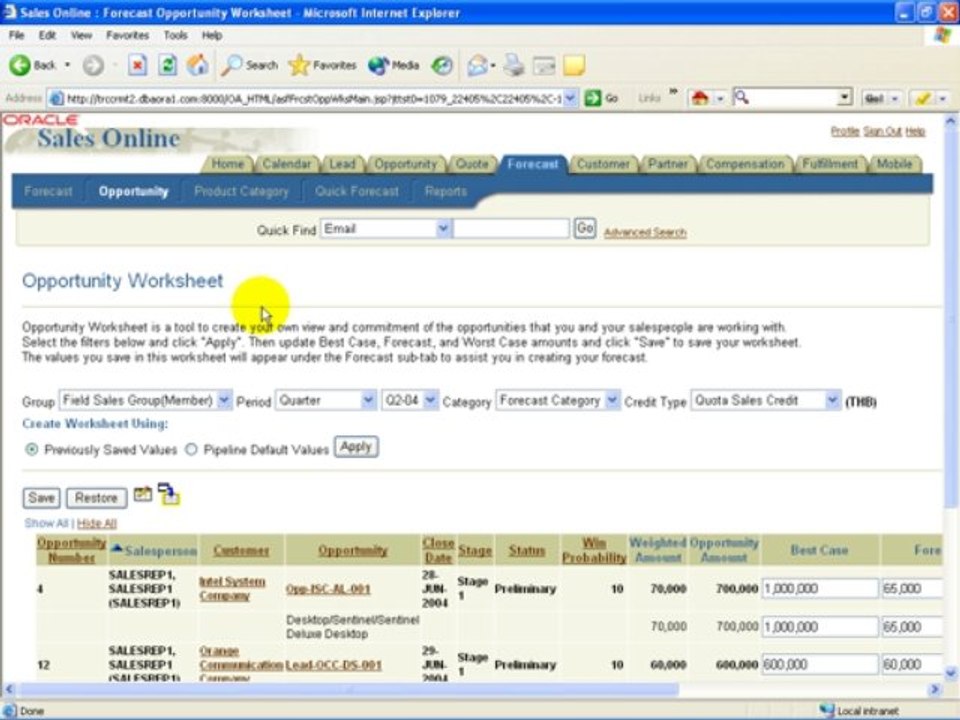This screenshot has width=960, height=720.
Task: Open Quick Find Email dropdown
Action: (x=443, y=228)
